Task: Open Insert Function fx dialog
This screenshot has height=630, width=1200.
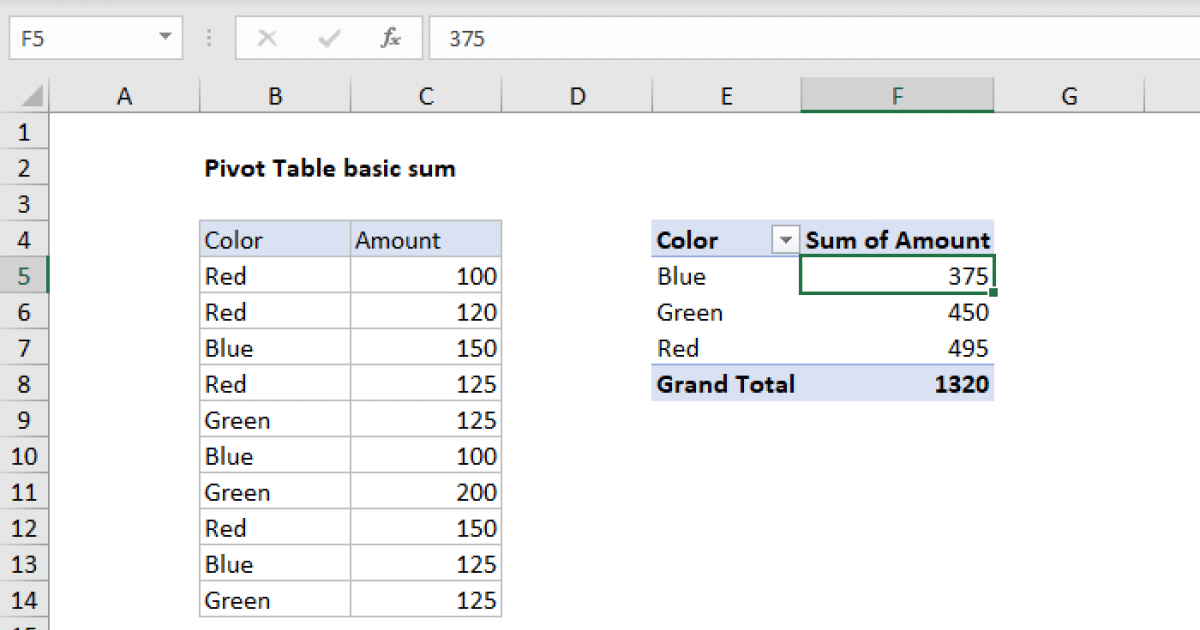Action: 390,39
